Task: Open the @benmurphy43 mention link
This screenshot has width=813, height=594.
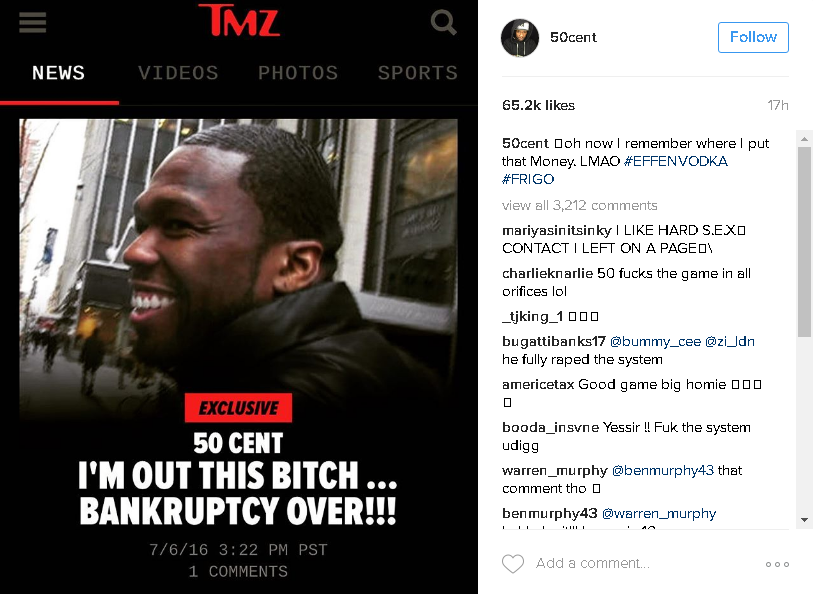Action: (x=663, y=471)
